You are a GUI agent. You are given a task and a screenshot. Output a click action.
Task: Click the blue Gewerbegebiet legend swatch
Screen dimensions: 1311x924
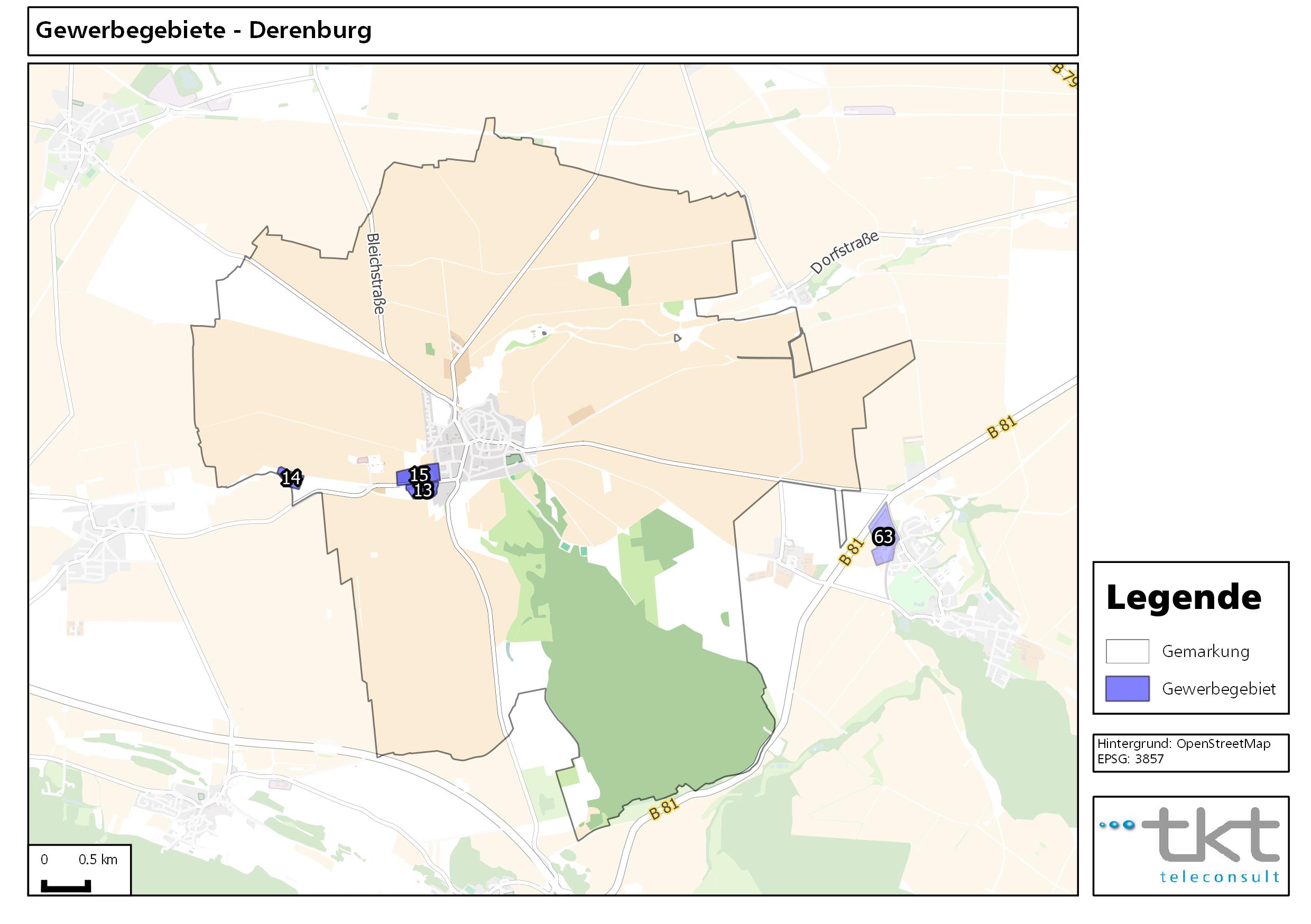point(1127,689)
